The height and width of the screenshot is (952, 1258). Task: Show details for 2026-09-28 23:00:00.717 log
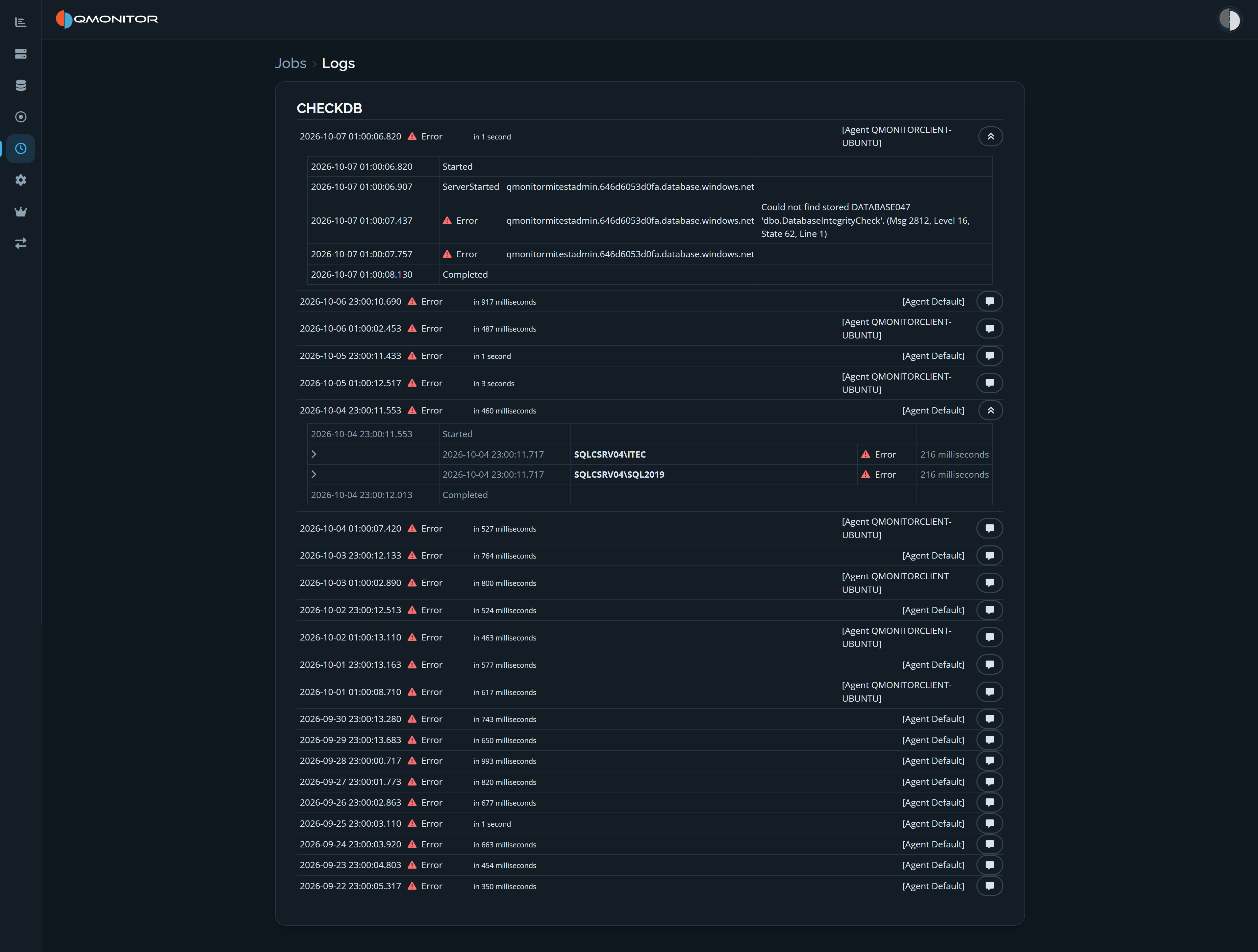click(x=990, y=761)
